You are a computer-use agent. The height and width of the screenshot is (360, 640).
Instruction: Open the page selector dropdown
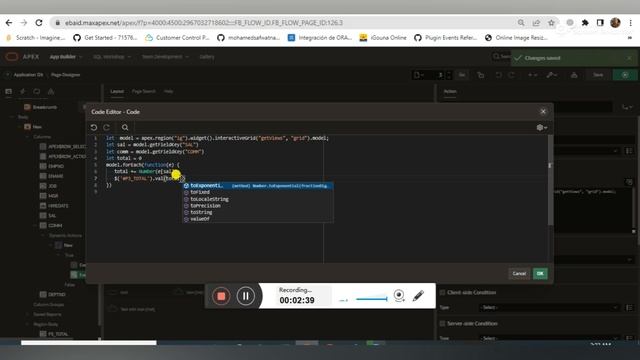point(418,75)
